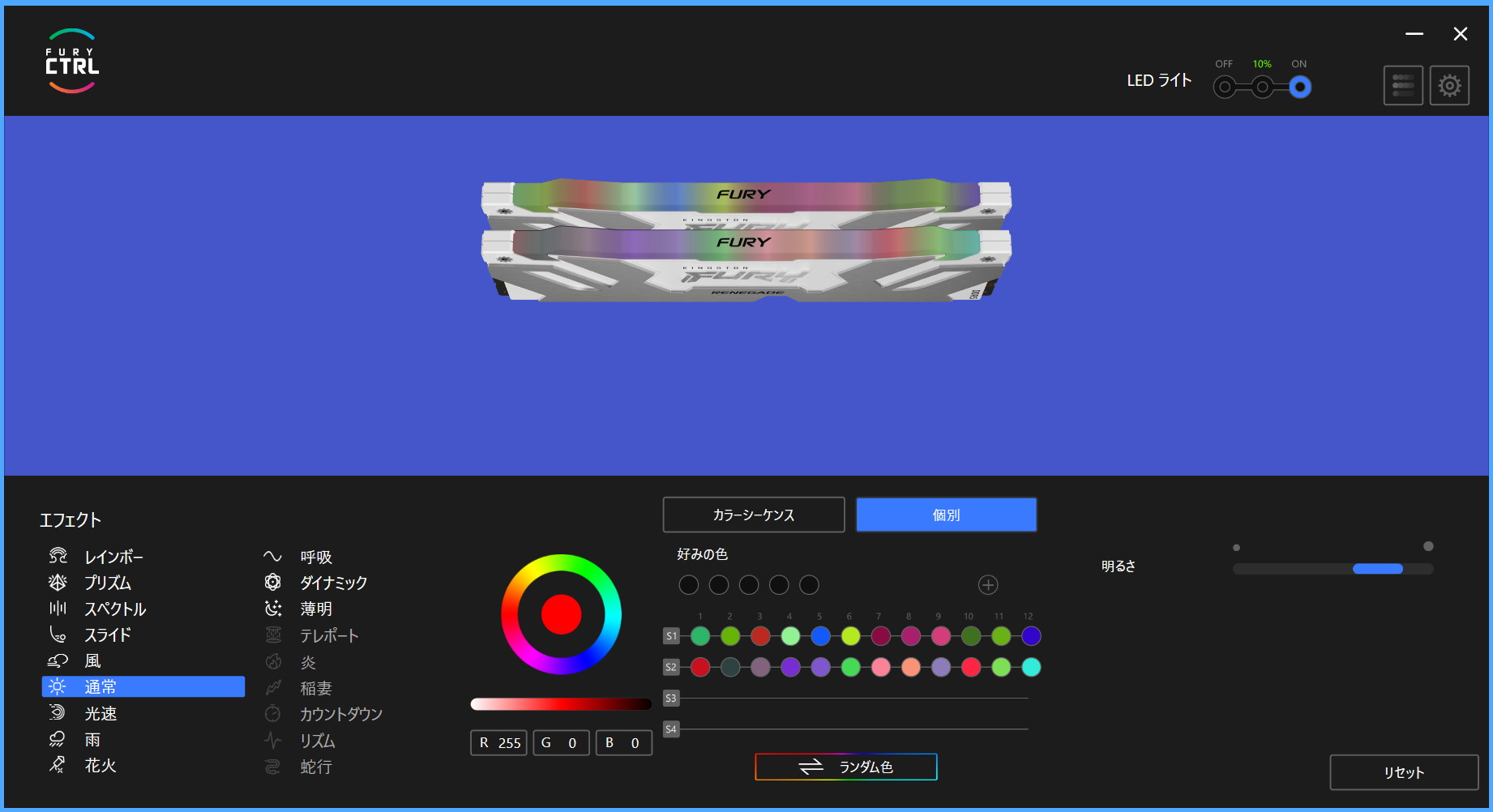
Task: Open the settings gear icon
Action: (x=1449, y=85)
